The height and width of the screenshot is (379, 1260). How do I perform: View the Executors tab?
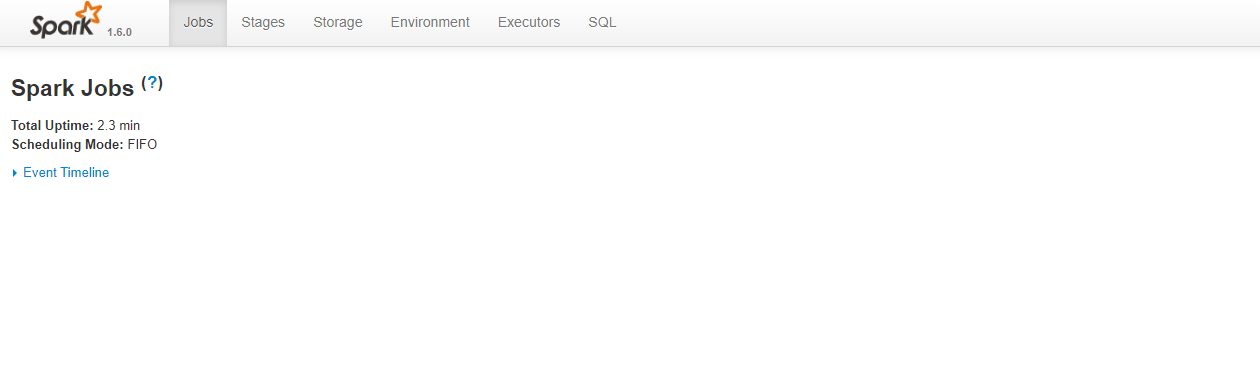pos(529,22)
